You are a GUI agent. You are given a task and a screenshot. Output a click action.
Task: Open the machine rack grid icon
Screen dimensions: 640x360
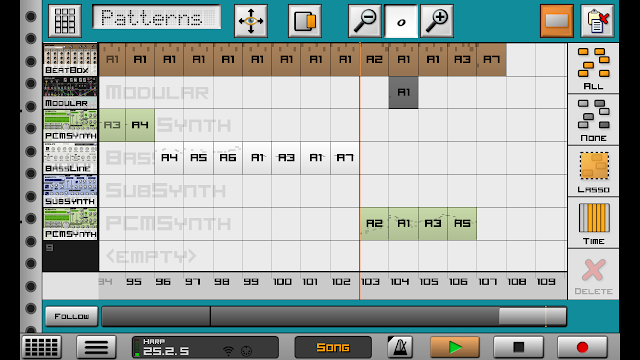pyautogui.click(x=42, y=347)
